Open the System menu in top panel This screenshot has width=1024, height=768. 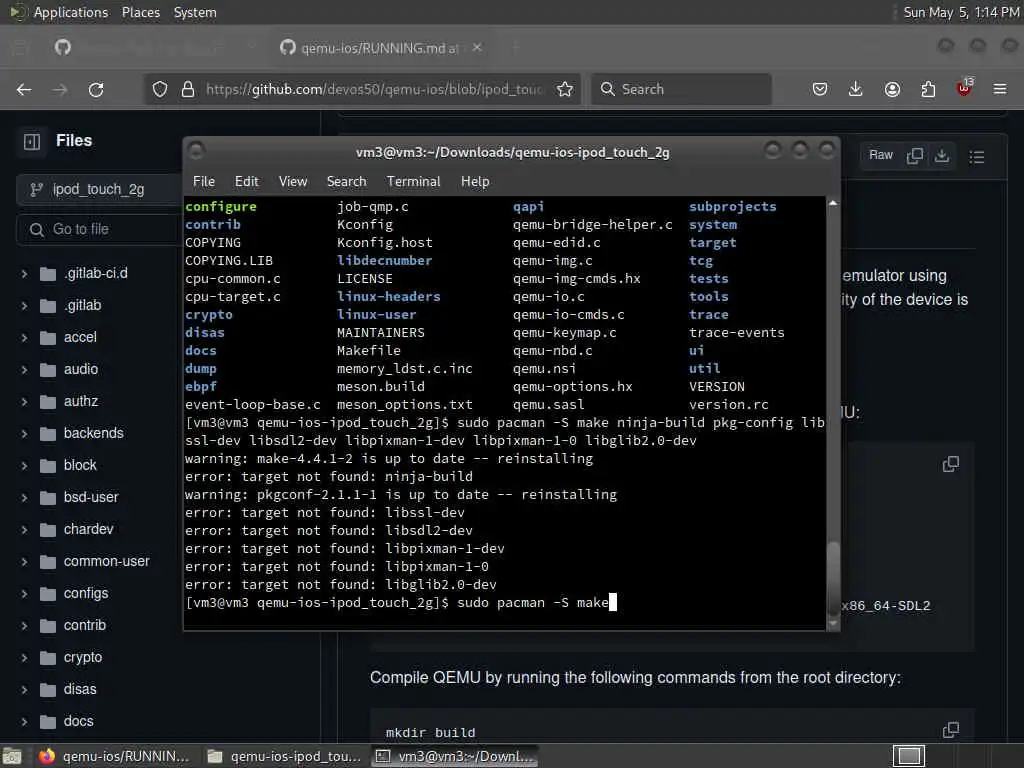195,12
